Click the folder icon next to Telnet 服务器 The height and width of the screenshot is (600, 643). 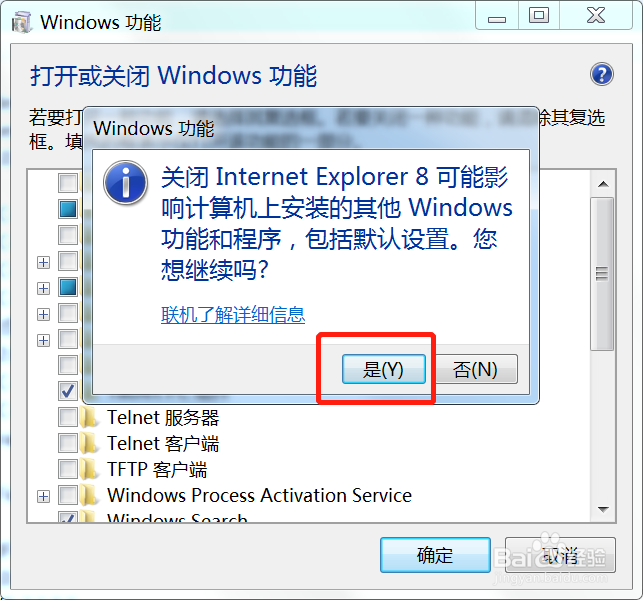(x=89, y=417)
